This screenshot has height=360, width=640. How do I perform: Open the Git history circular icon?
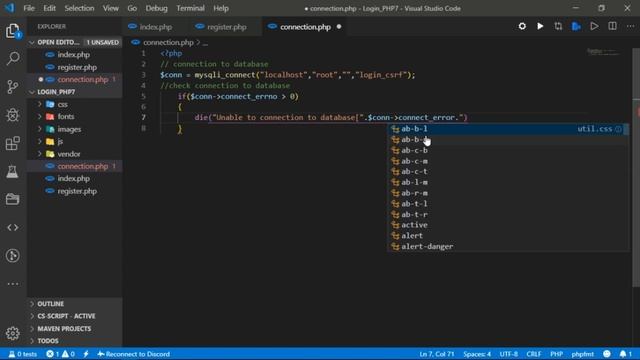pos(13,256)
